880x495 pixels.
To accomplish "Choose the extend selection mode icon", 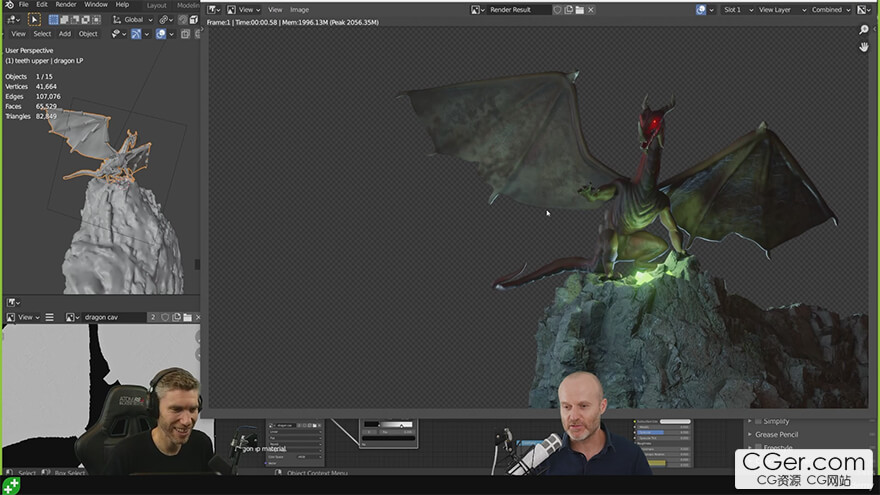I will [64, 20].
